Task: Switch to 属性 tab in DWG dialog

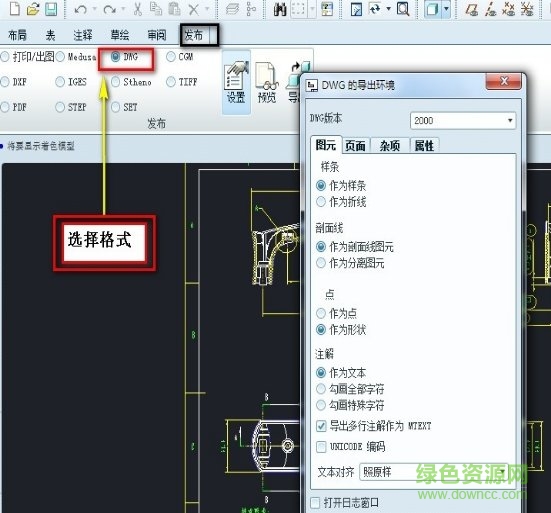Action: tap(424, 145)
